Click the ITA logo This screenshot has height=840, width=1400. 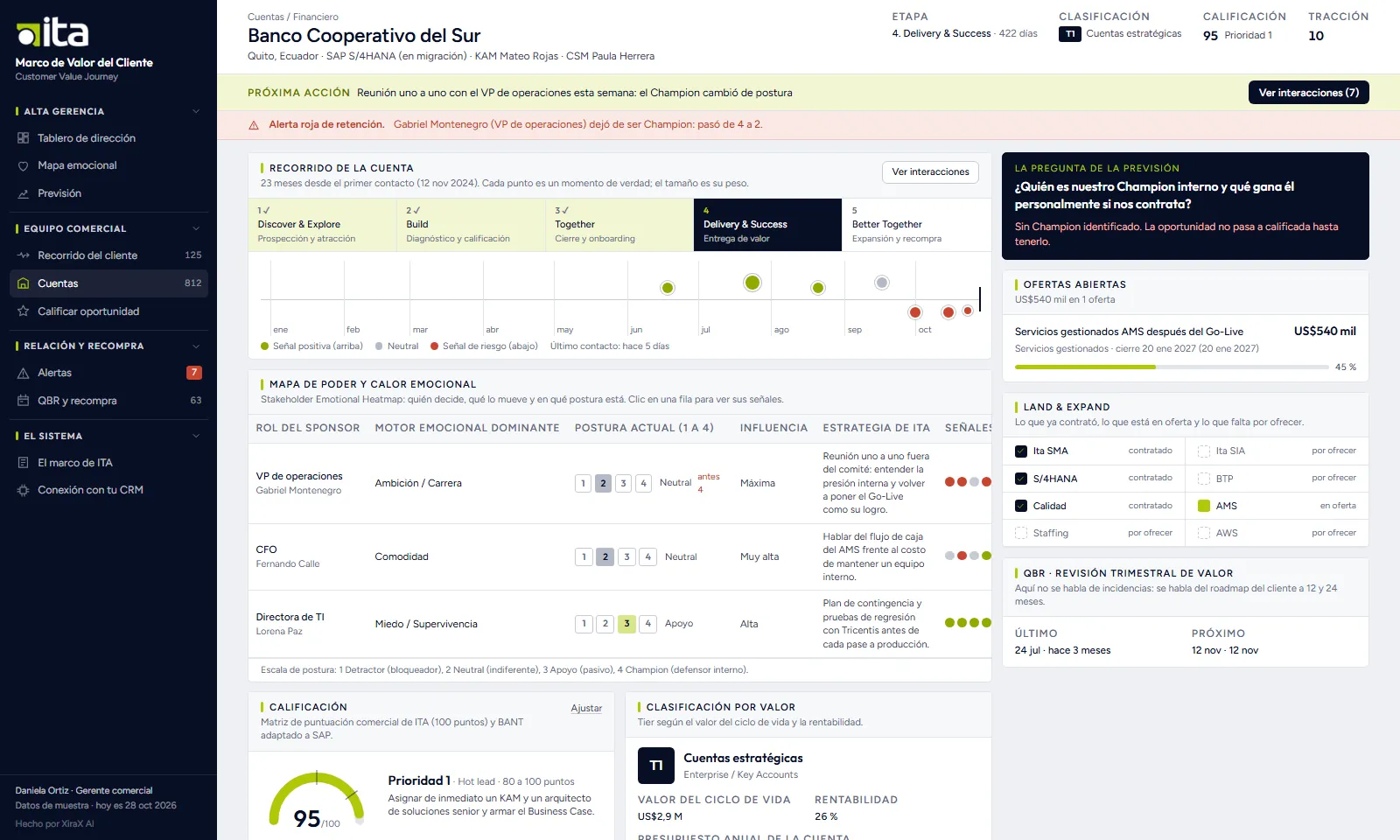(52, 32)
